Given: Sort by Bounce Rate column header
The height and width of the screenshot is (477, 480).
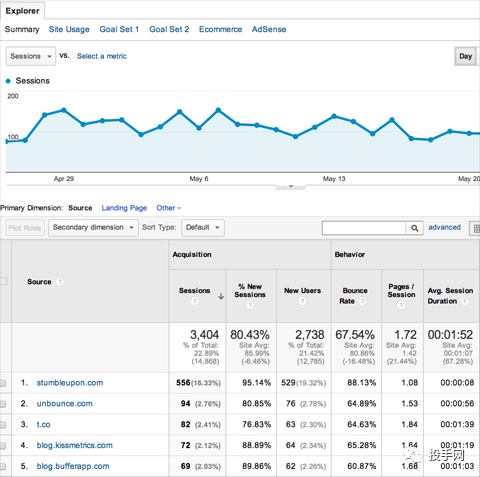Looking at the screenshot, I should [x=355, y=296].
